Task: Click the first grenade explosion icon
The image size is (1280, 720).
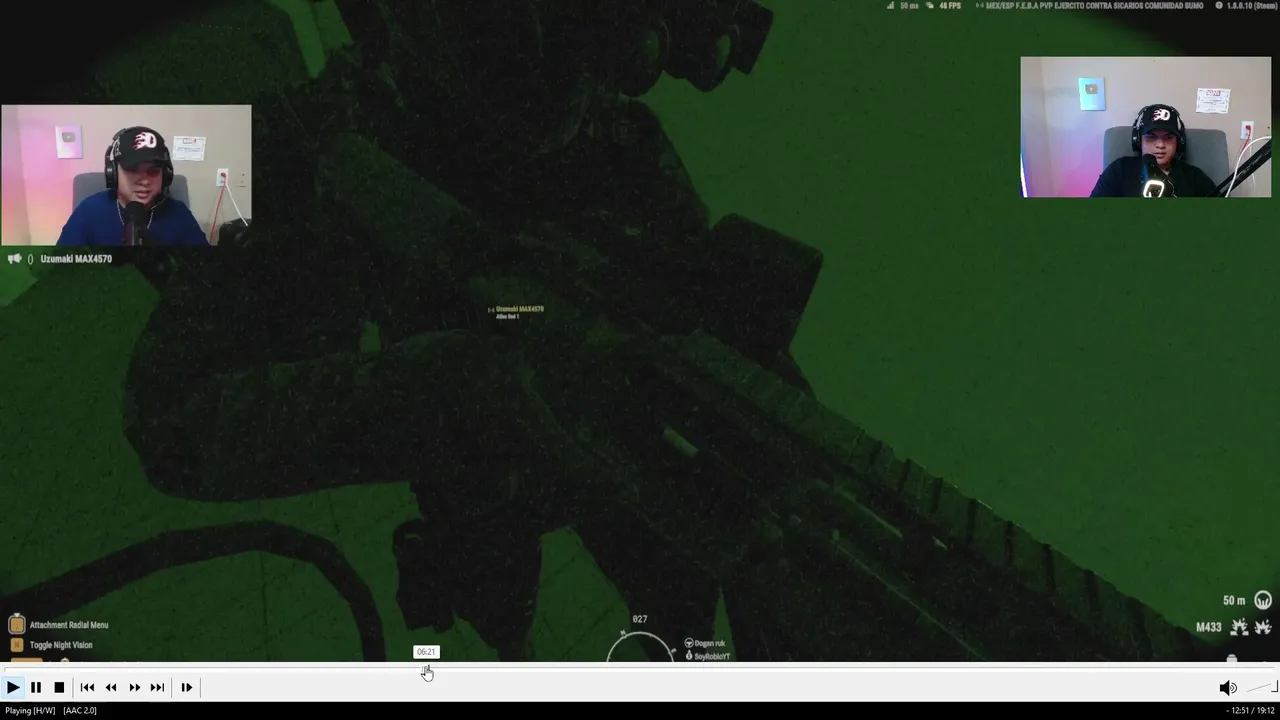Action: [x=1240, y=627]
